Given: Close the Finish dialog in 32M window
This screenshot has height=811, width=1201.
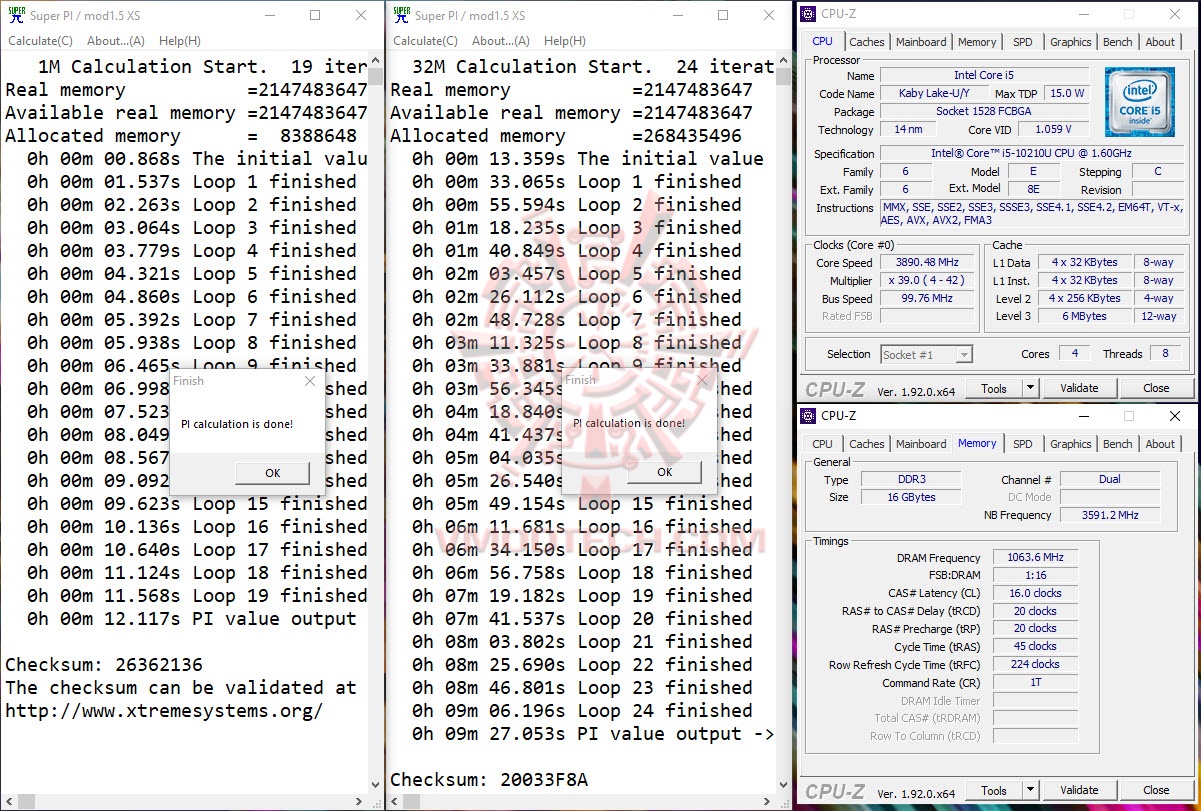Looking at the screenshot, I should point(702,380).
